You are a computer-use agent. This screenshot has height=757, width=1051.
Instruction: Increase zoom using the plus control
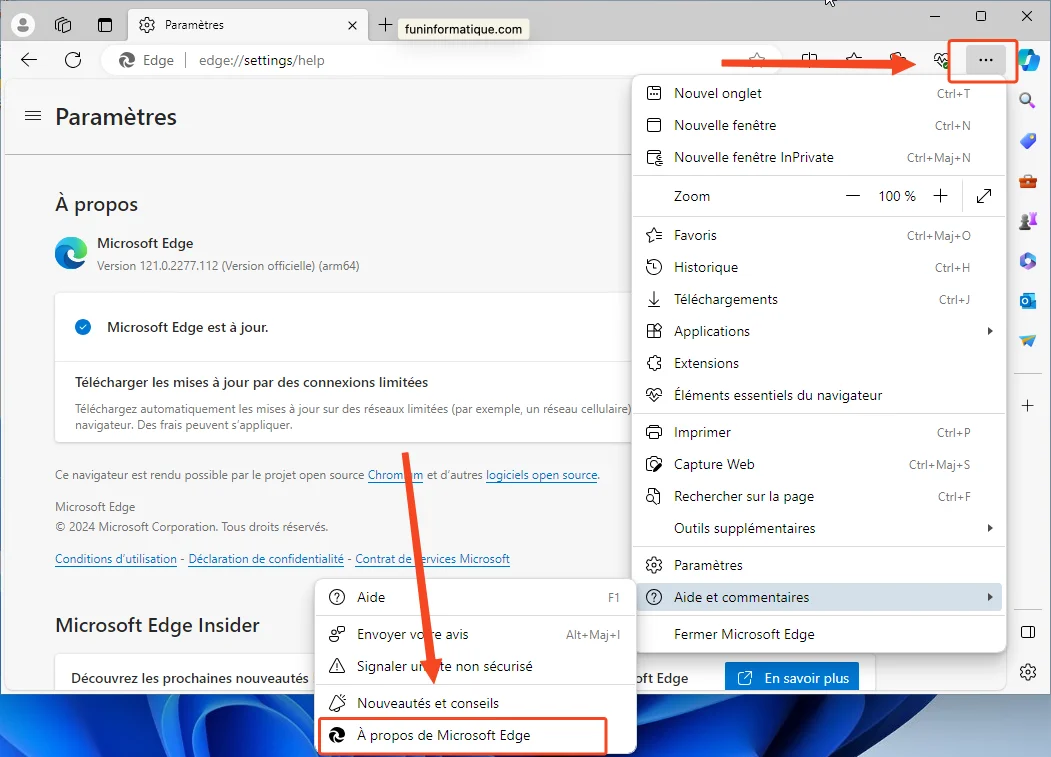[940, 196]
